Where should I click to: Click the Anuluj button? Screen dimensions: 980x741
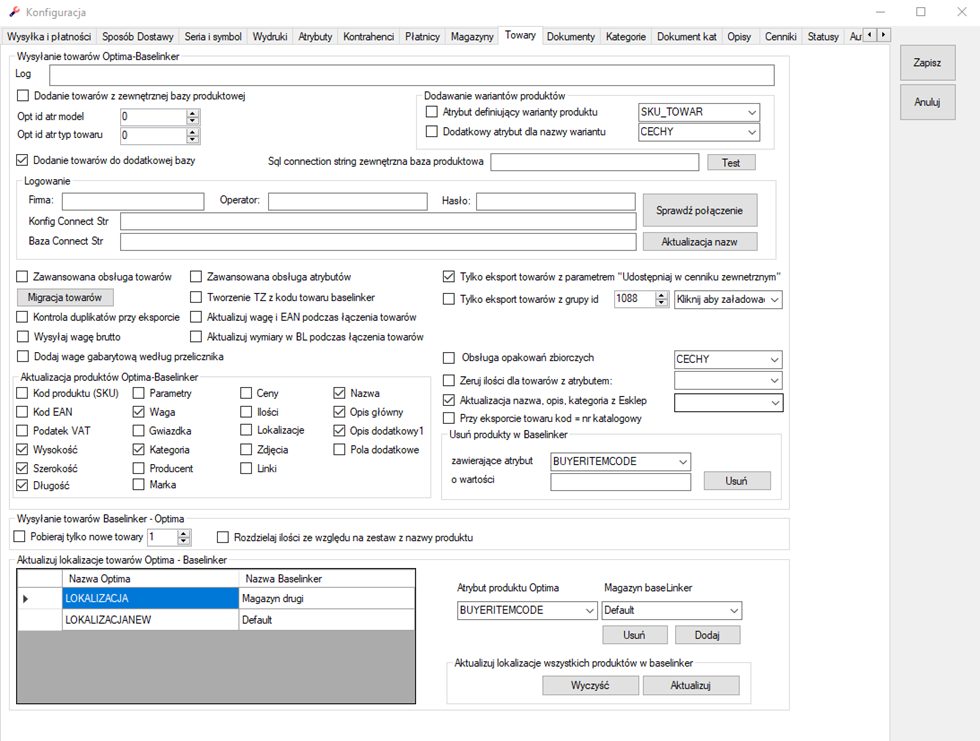(928, 102)
